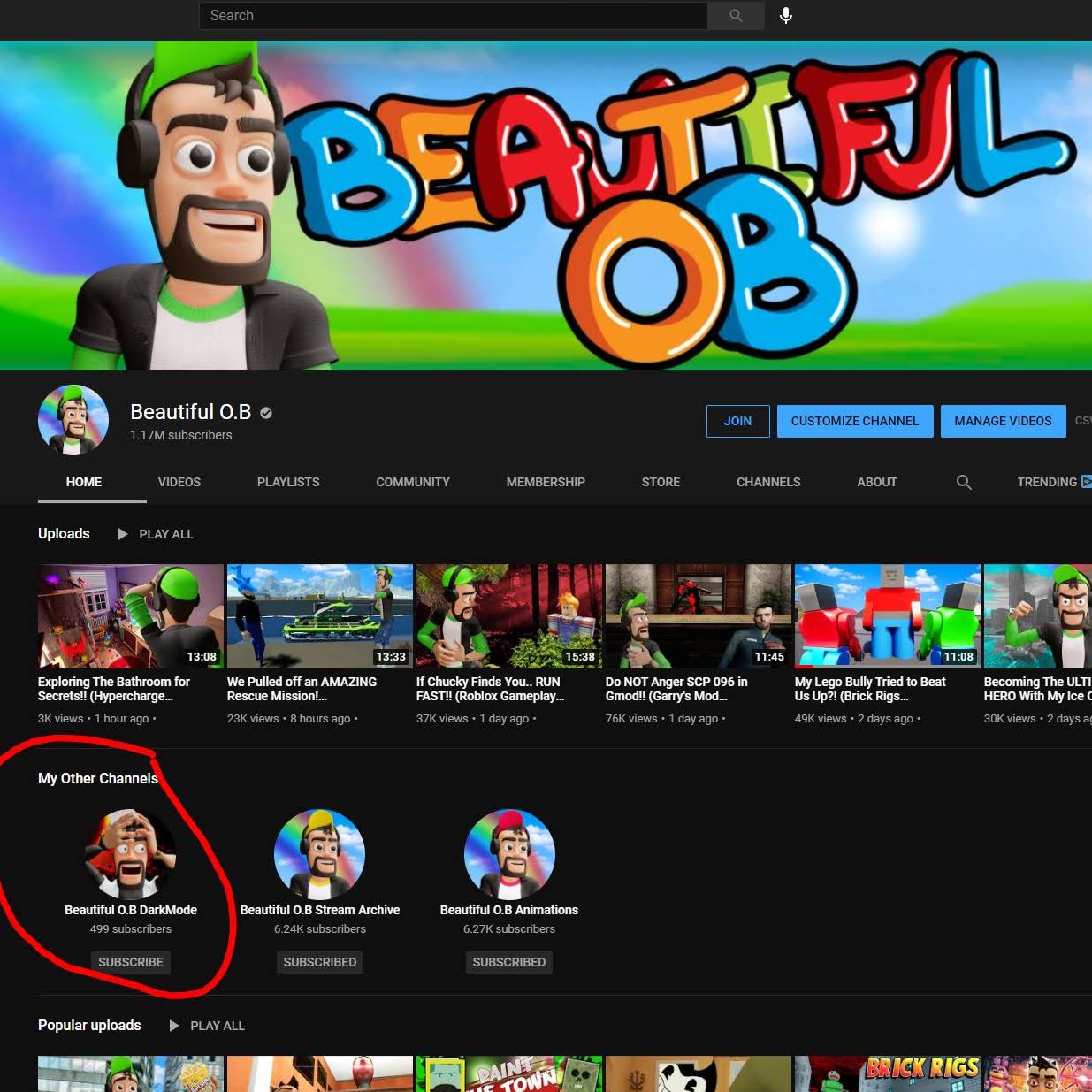Screen dimensions: 1092x1092
Task: Click the Join membership button
Action: (737, 421)
